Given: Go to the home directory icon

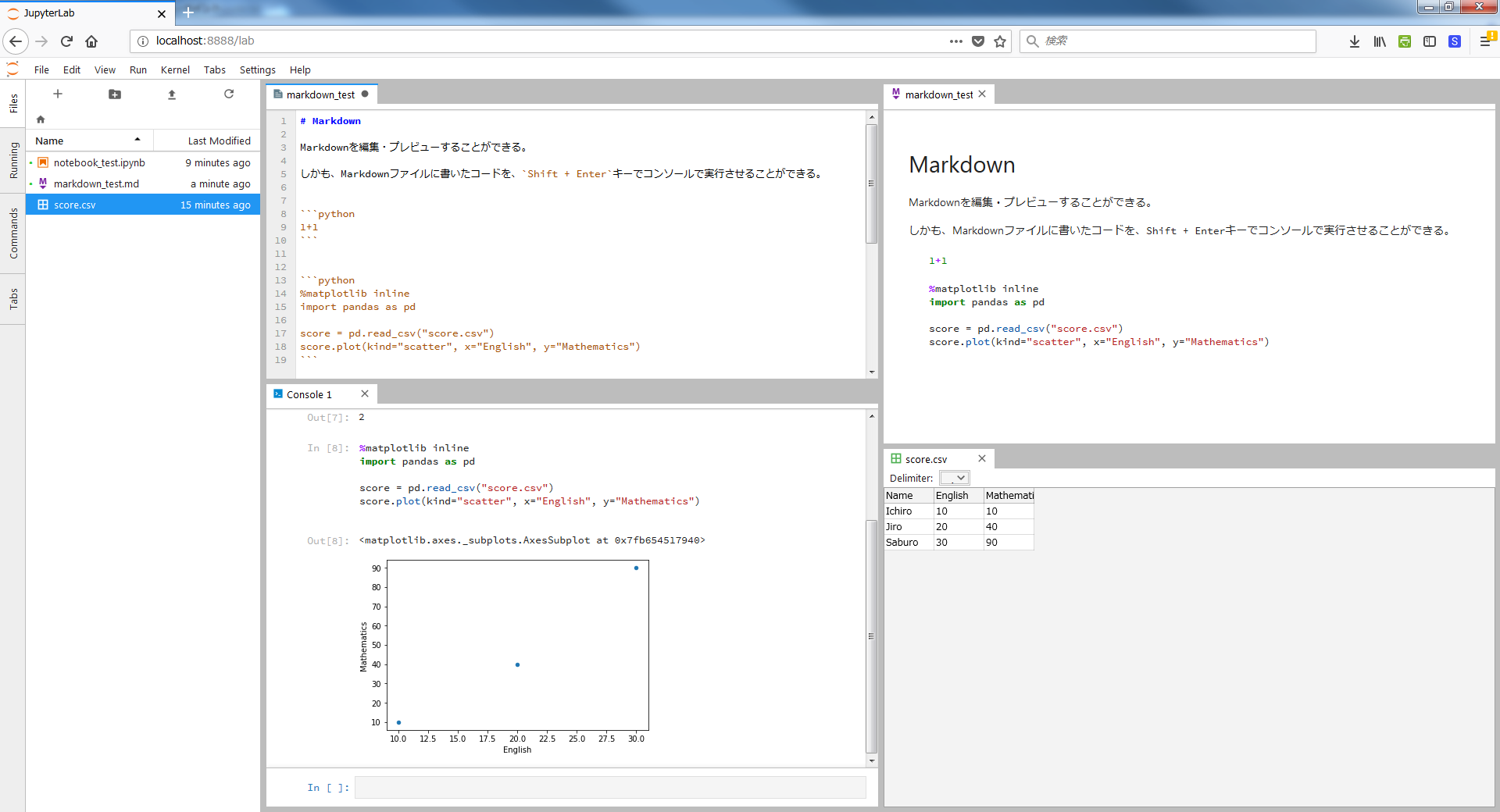Looking at the screenshot, I should [x=41, y=119].
